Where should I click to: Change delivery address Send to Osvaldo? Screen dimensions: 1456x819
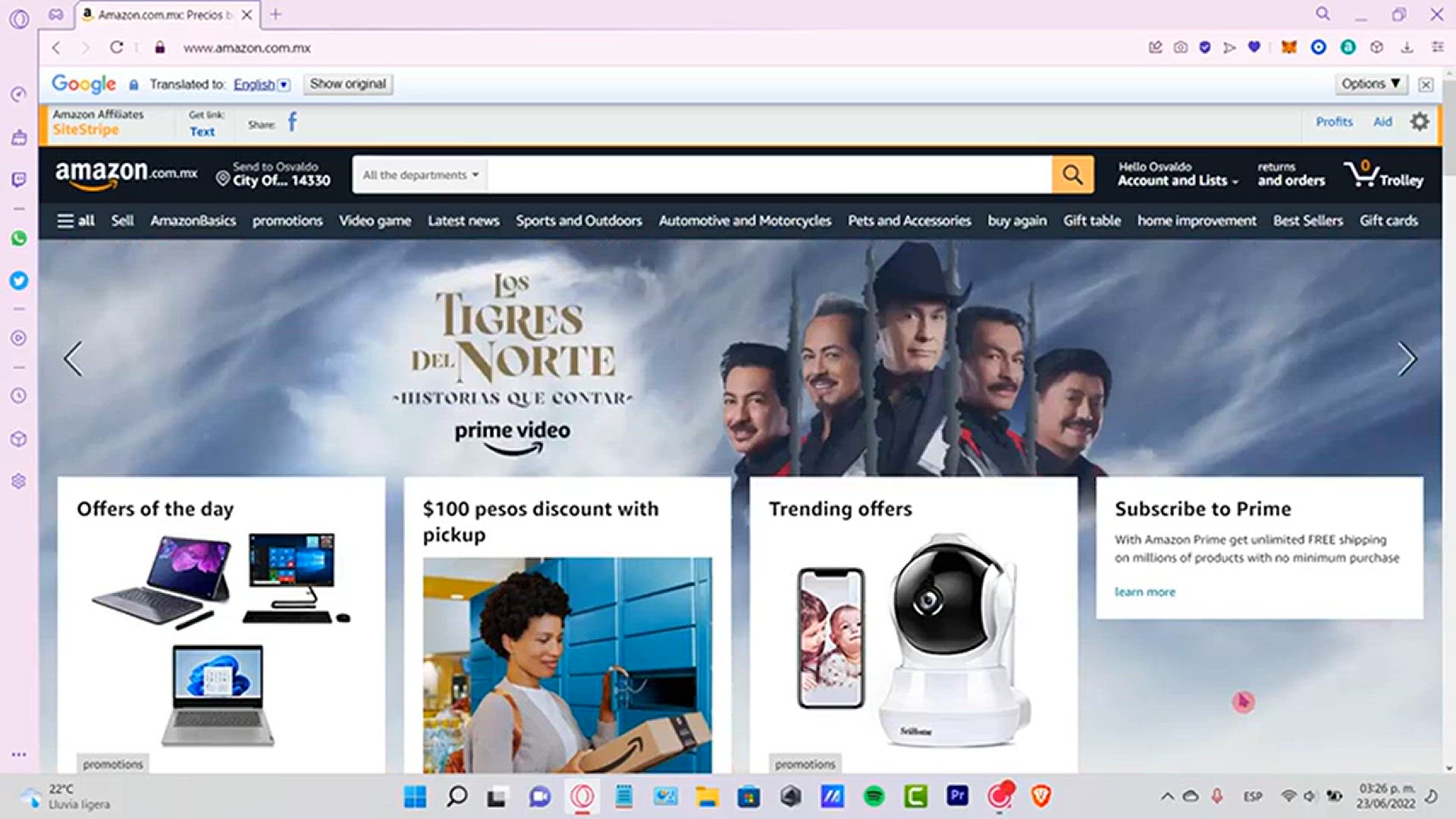coord(274,174)
